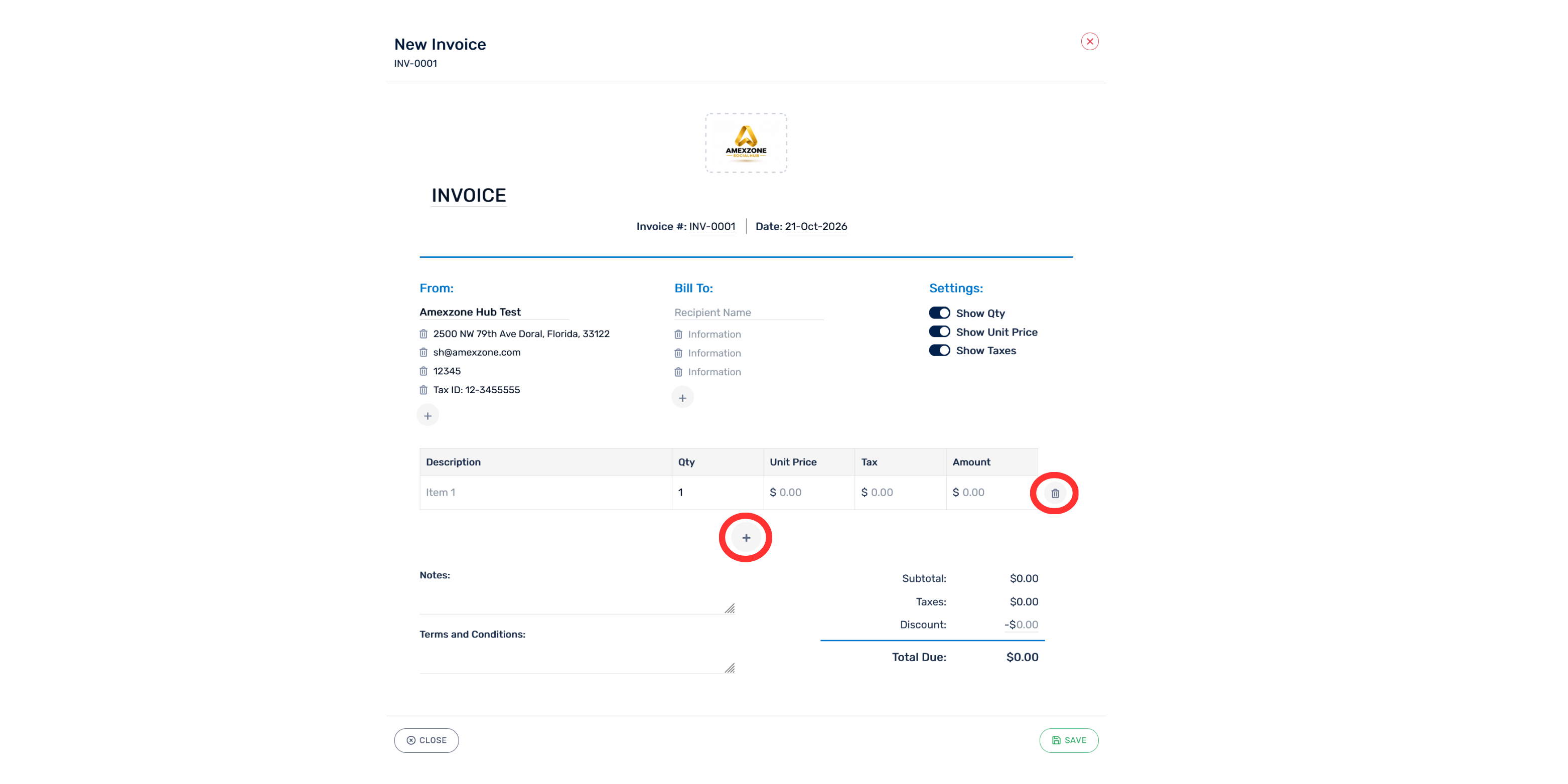The height and width of the screenshot is (784, 1568).
Task: Delete the third Information line under Bill To
Action: (x=679, y=372)
